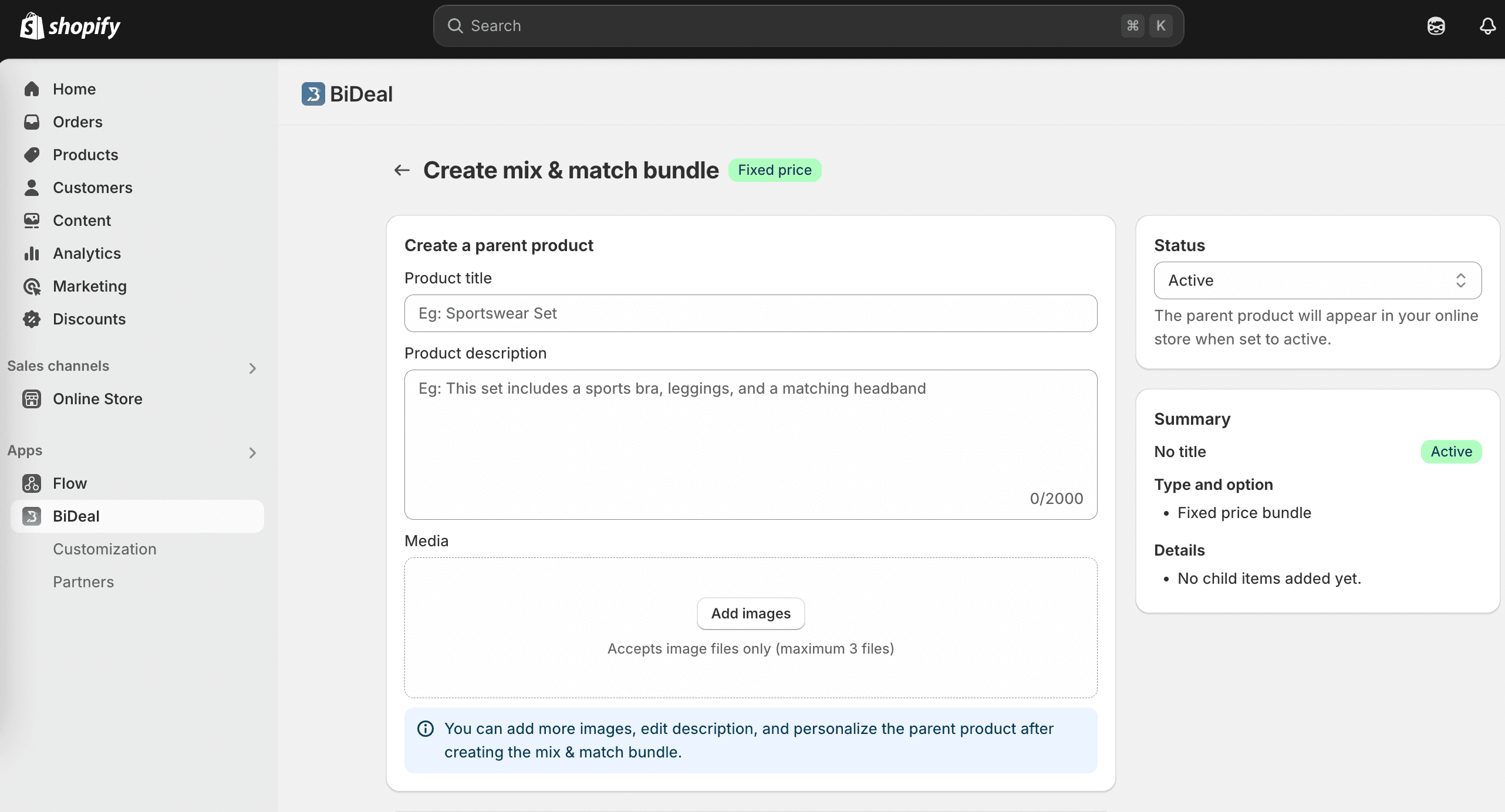Image resolution: width=1505 pixels, height=812 pixels.
Task: Go back using the left arrow
Action: 401,170
